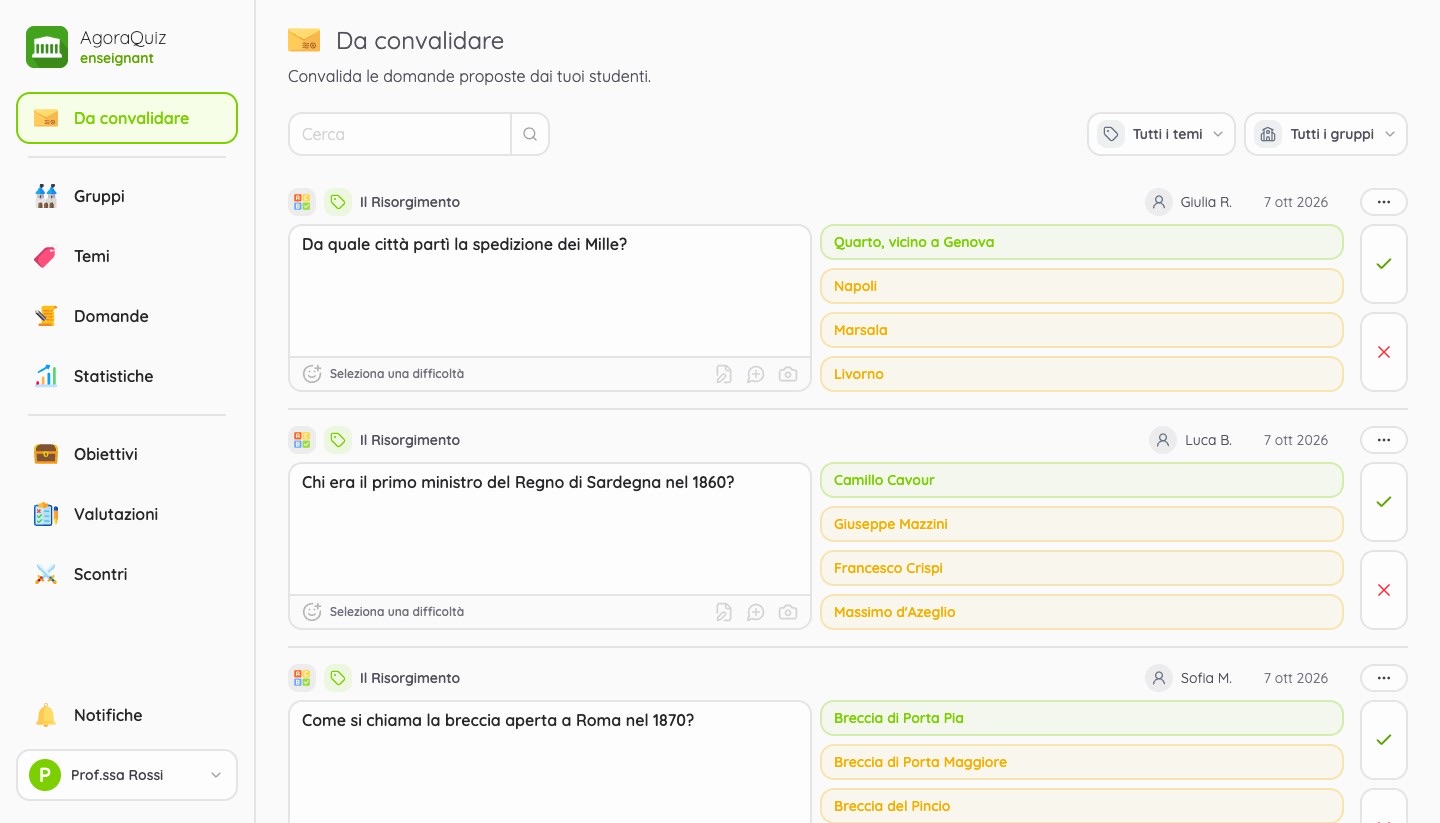Click the avatar icon beside Luca B.
The height and width of the screenshot is (823, 1440).
(x=1162, y=440)
